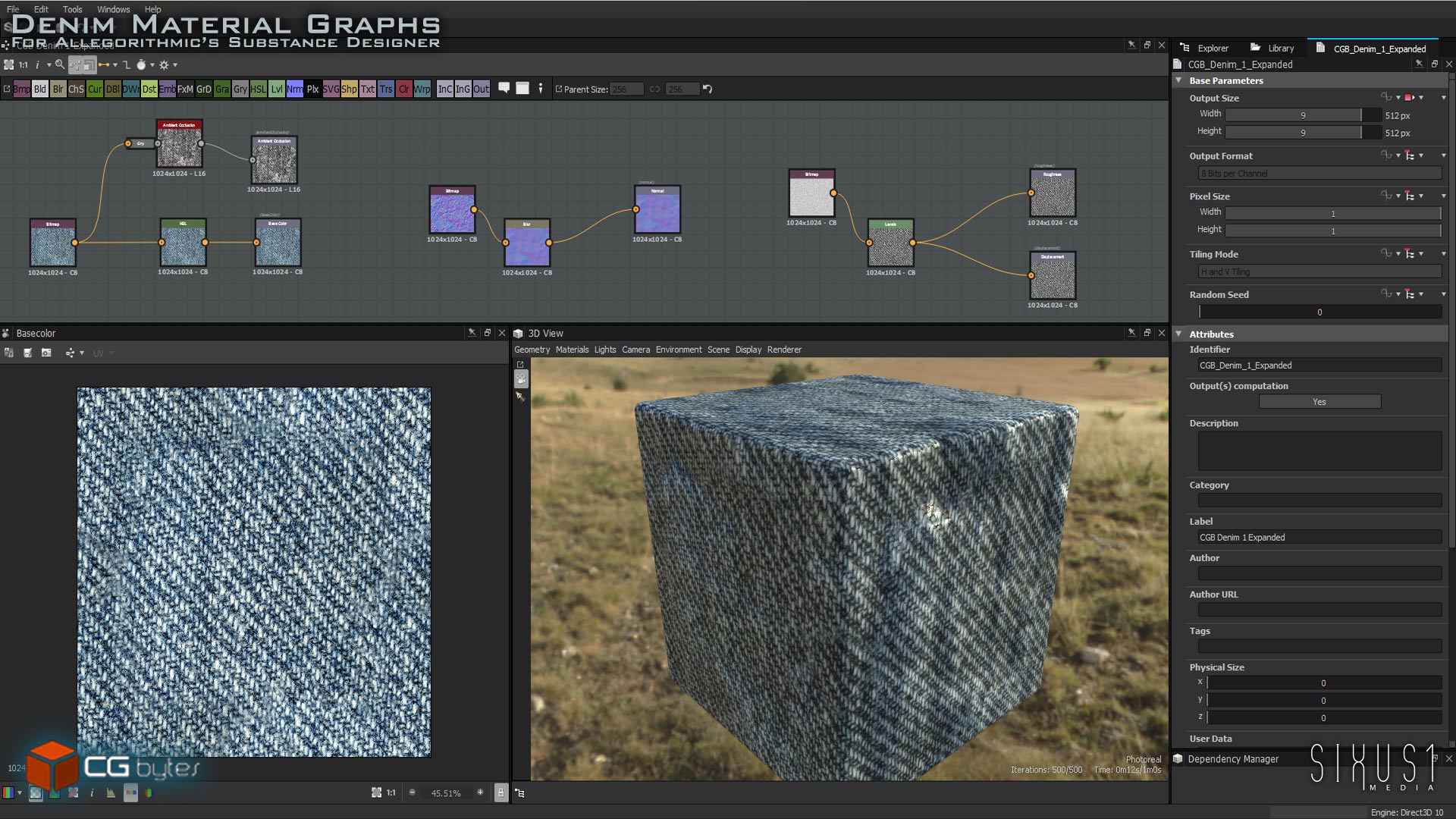This screenshot has width=1456, height=819.
Task: Add a Warp node from the Wrp button
Action: (422, 89)
